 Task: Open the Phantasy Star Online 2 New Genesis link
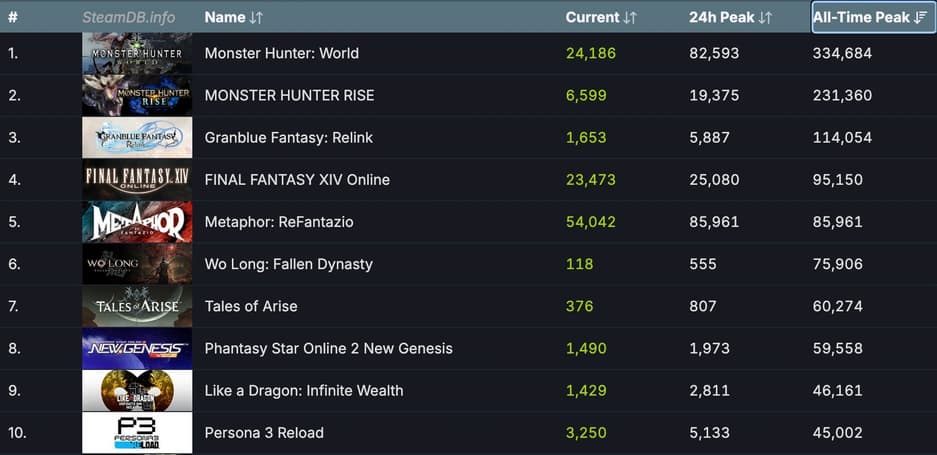click(328, 349)
